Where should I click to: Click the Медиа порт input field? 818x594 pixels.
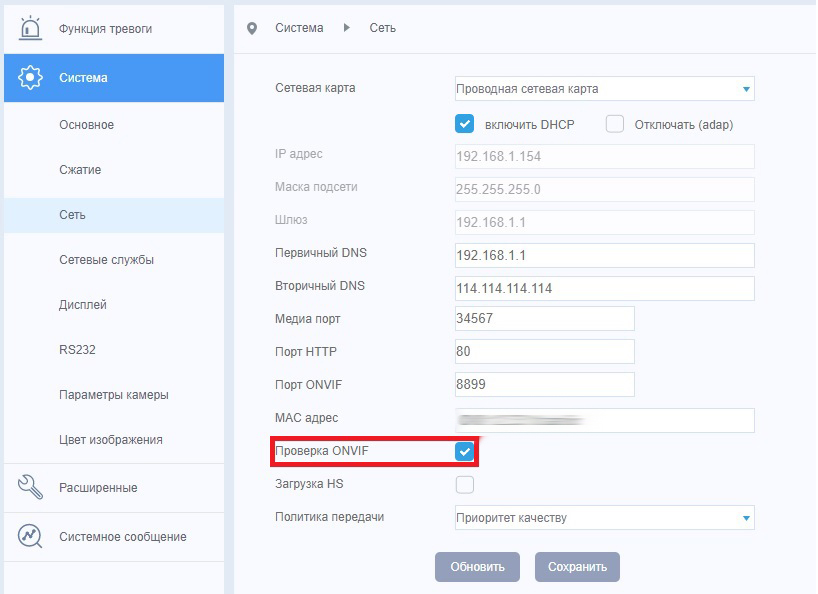click(x=544, y=319)
